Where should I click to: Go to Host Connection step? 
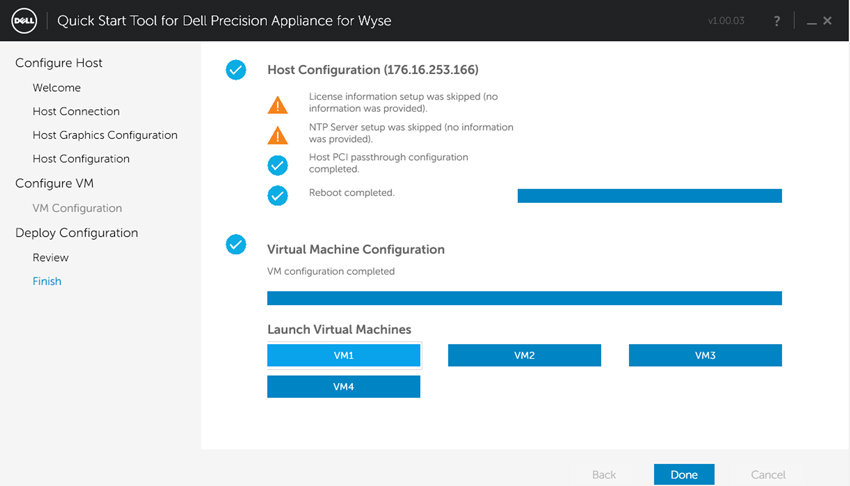76,112
